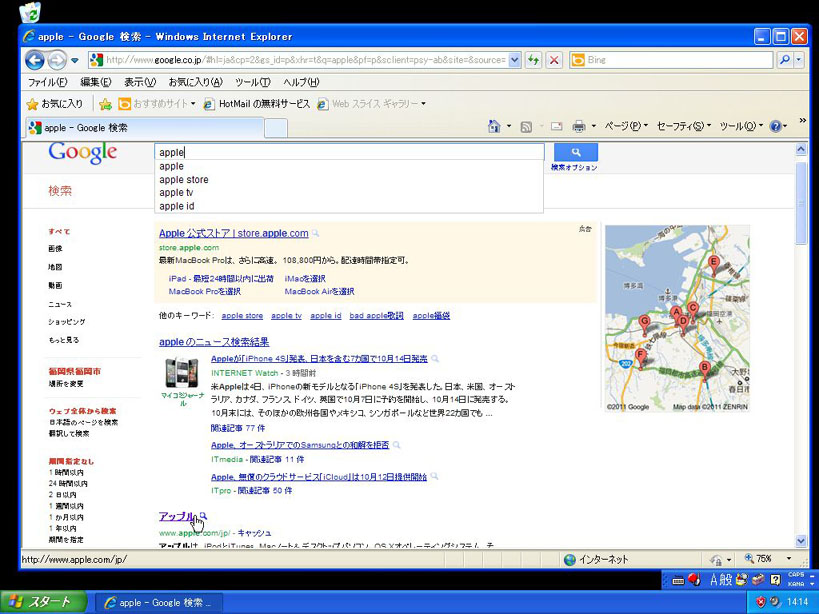Click the blue Help question mark icon

pyautogui.click(x=775, y=126)
